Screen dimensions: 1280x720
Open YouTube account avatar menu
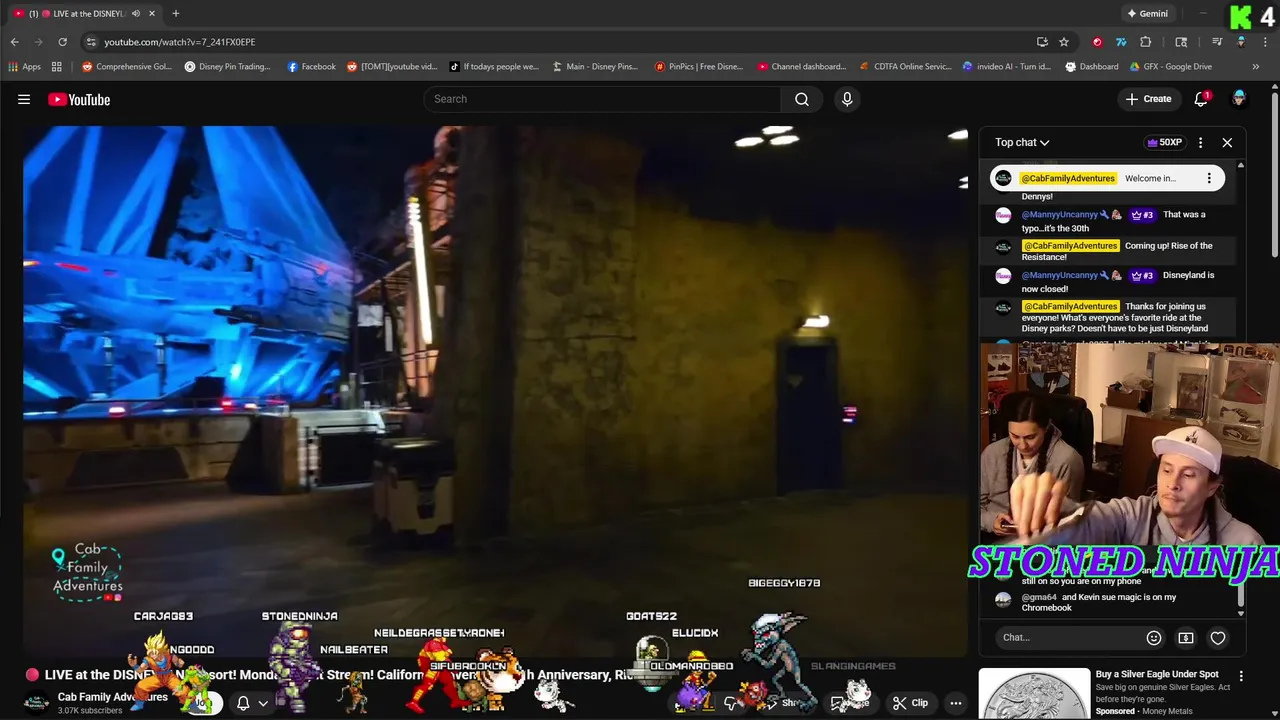point(1239,99)
